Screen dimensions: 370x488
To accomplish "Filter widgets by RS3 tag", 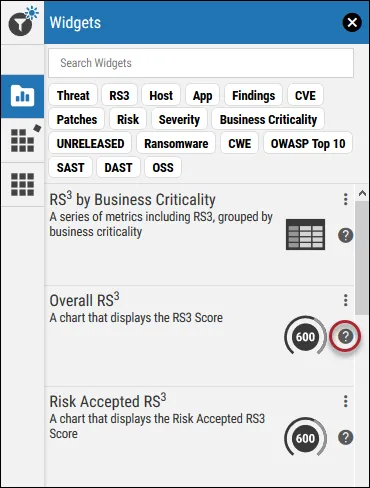I will click(119, 96).
